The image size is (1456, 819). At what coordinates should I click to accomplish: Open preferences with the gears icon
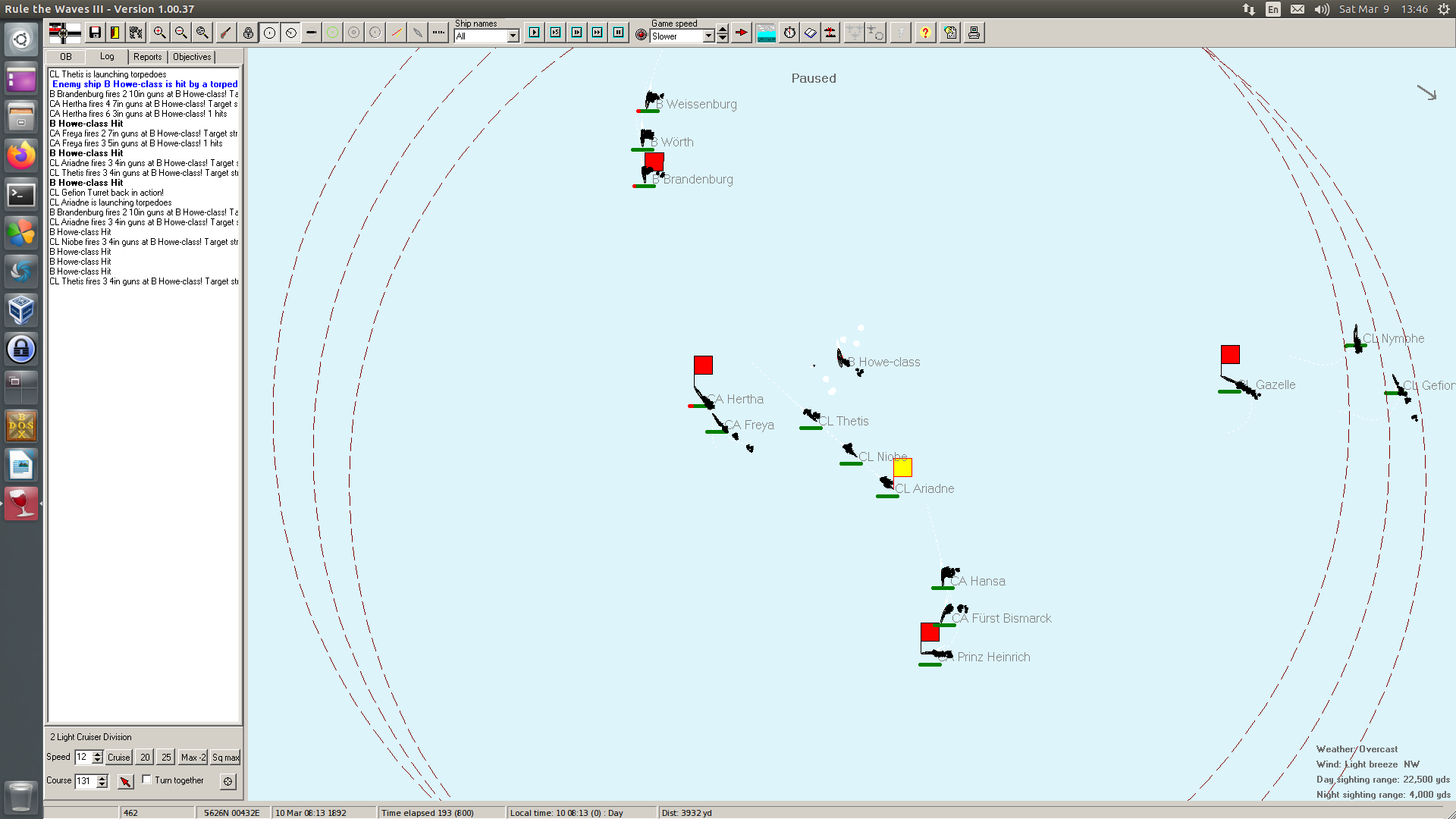pos(136,33)
